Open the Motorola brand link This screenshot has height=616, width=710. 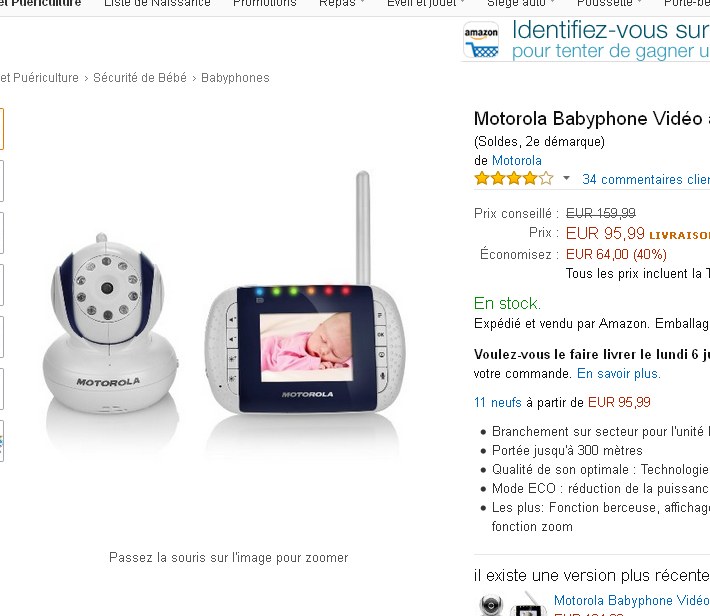pos(517,160)
